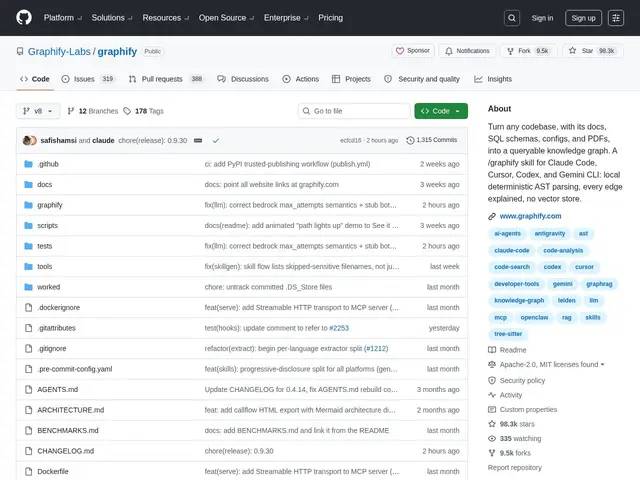Expand the Open Source menu
Image resolution: width=640 pixels, height=480 pixels.
pyautogui.click(x=226, y=18)
